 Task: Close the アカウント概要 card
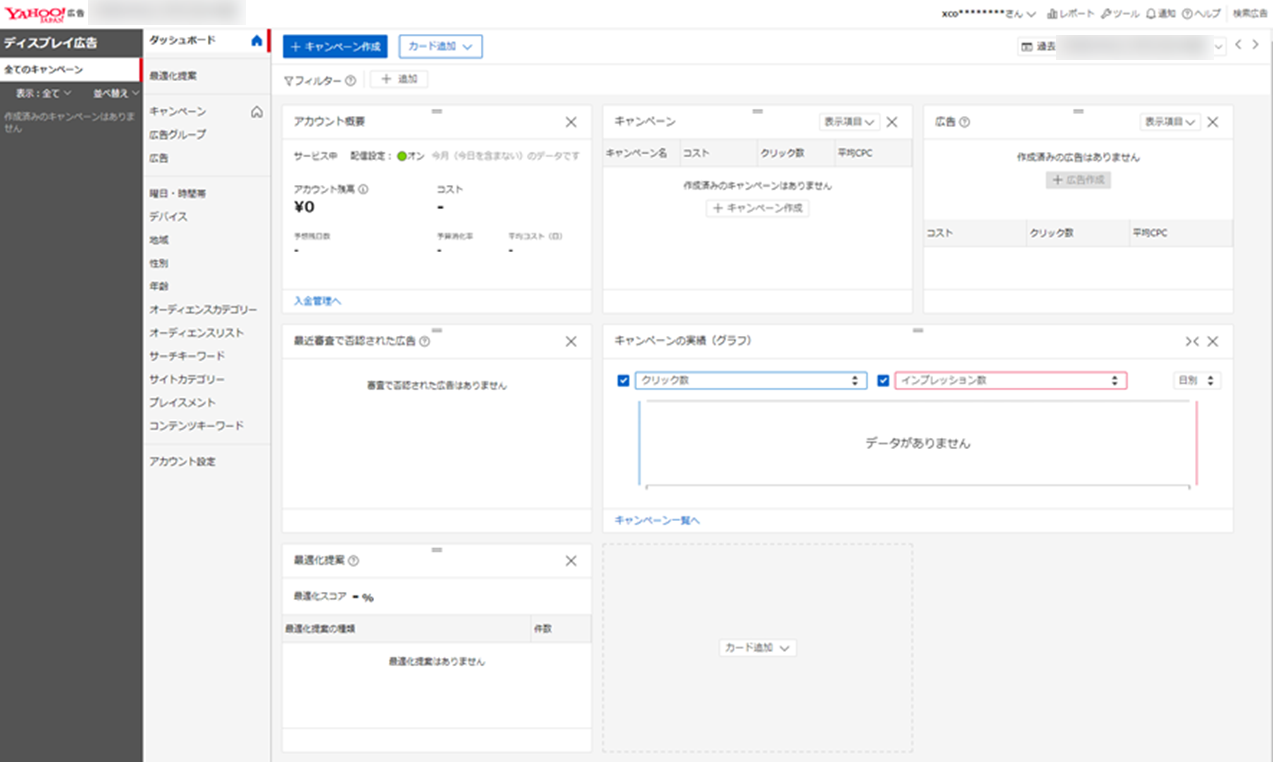[571, 122]
